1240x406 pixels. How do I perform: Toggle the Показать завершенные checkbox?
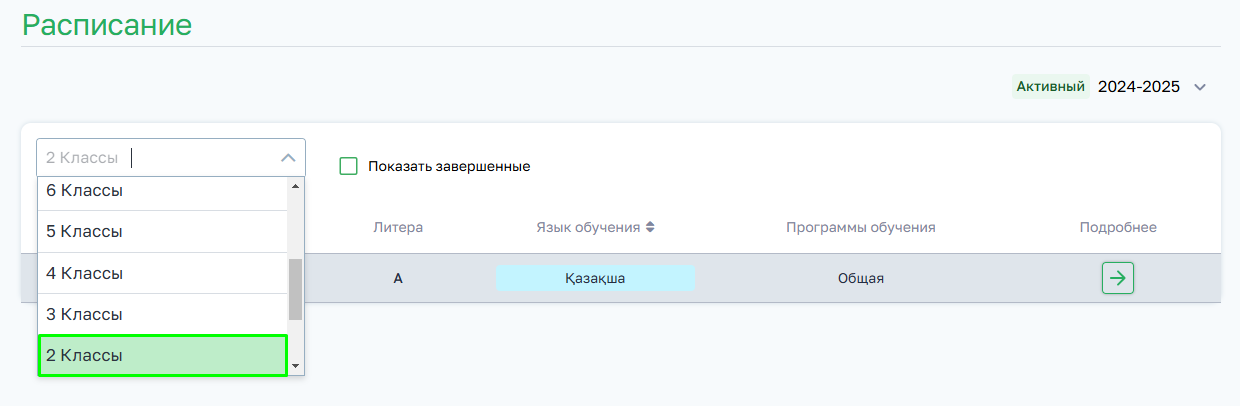(x=348, y=166)
